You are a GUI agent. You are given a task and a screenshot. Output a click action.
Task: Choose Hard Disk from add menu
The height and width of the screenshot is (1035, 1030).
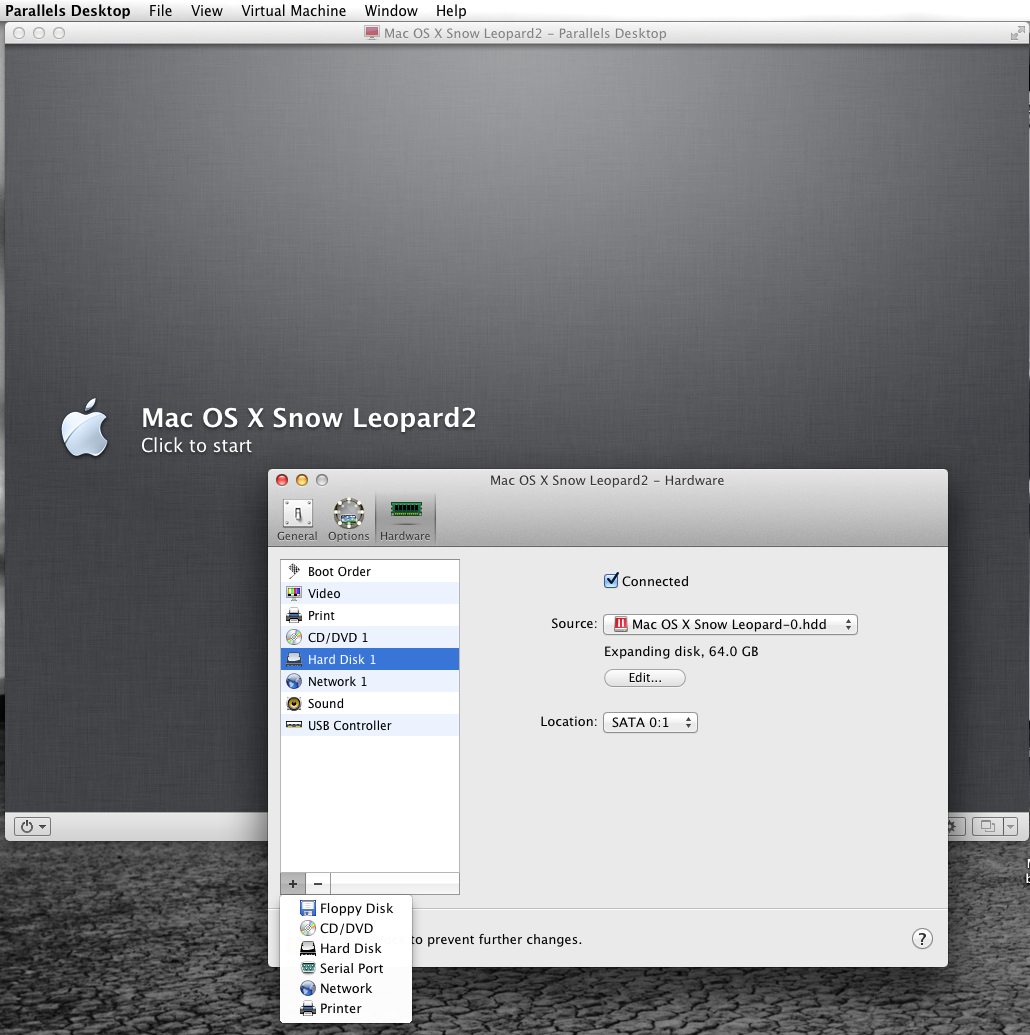click(346, 949)
